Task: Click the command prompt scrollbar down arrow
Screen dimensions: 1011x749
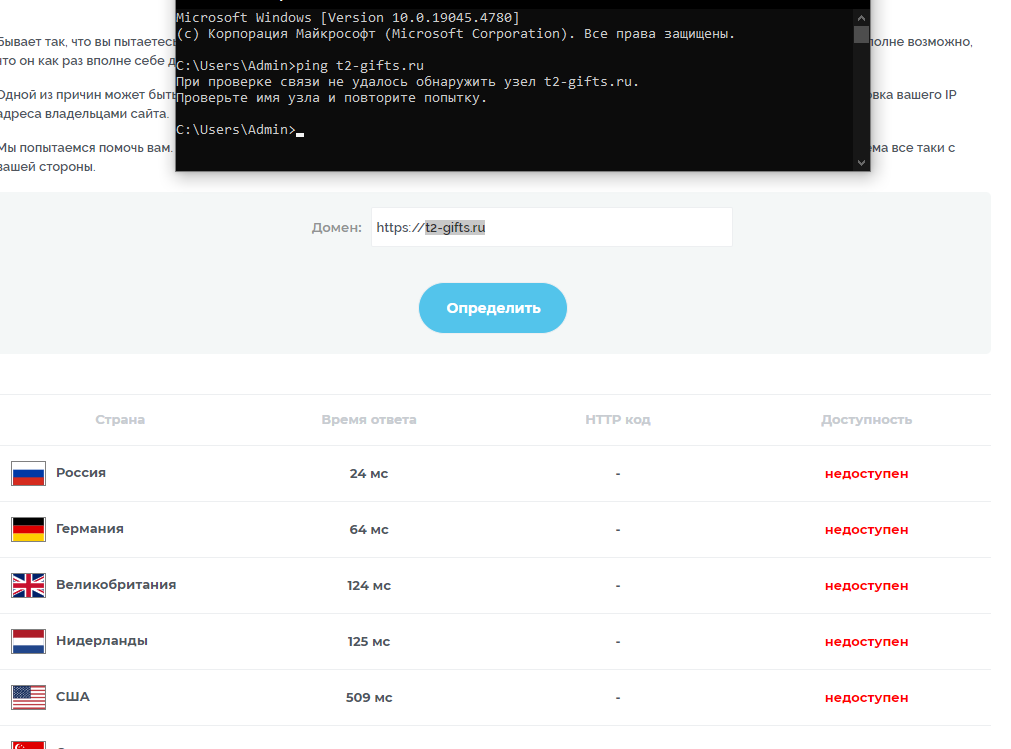Action: coord(861,162)
